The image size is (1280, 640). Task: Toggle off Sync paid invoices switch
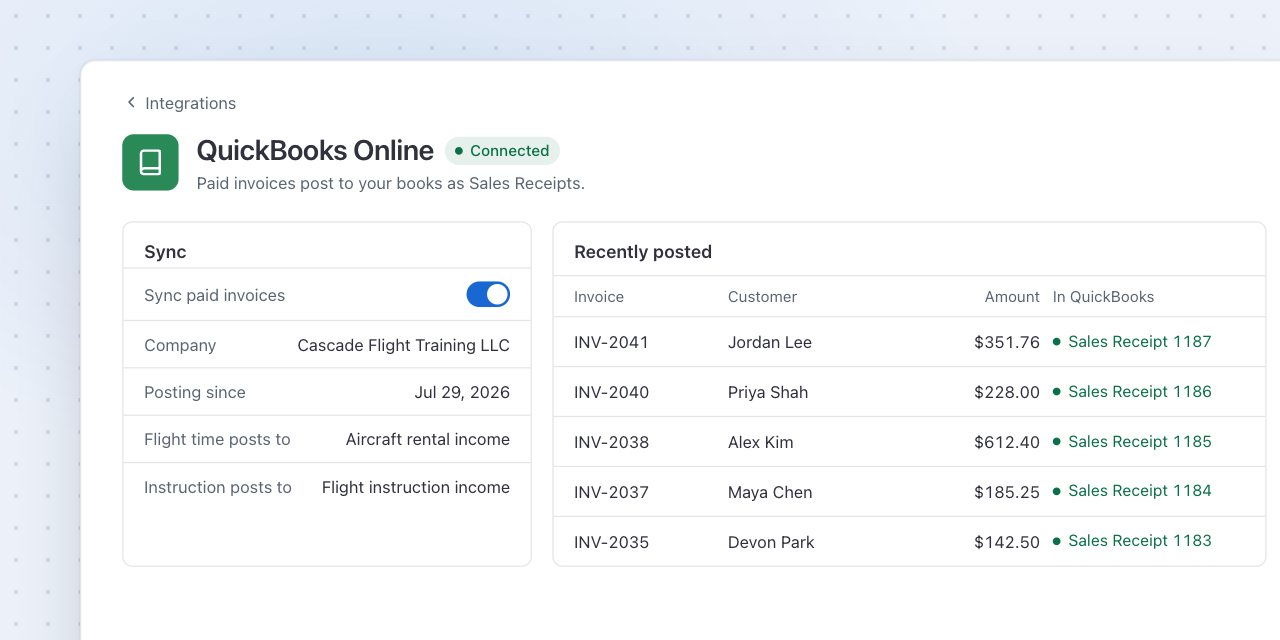click(x=488, y=294)
